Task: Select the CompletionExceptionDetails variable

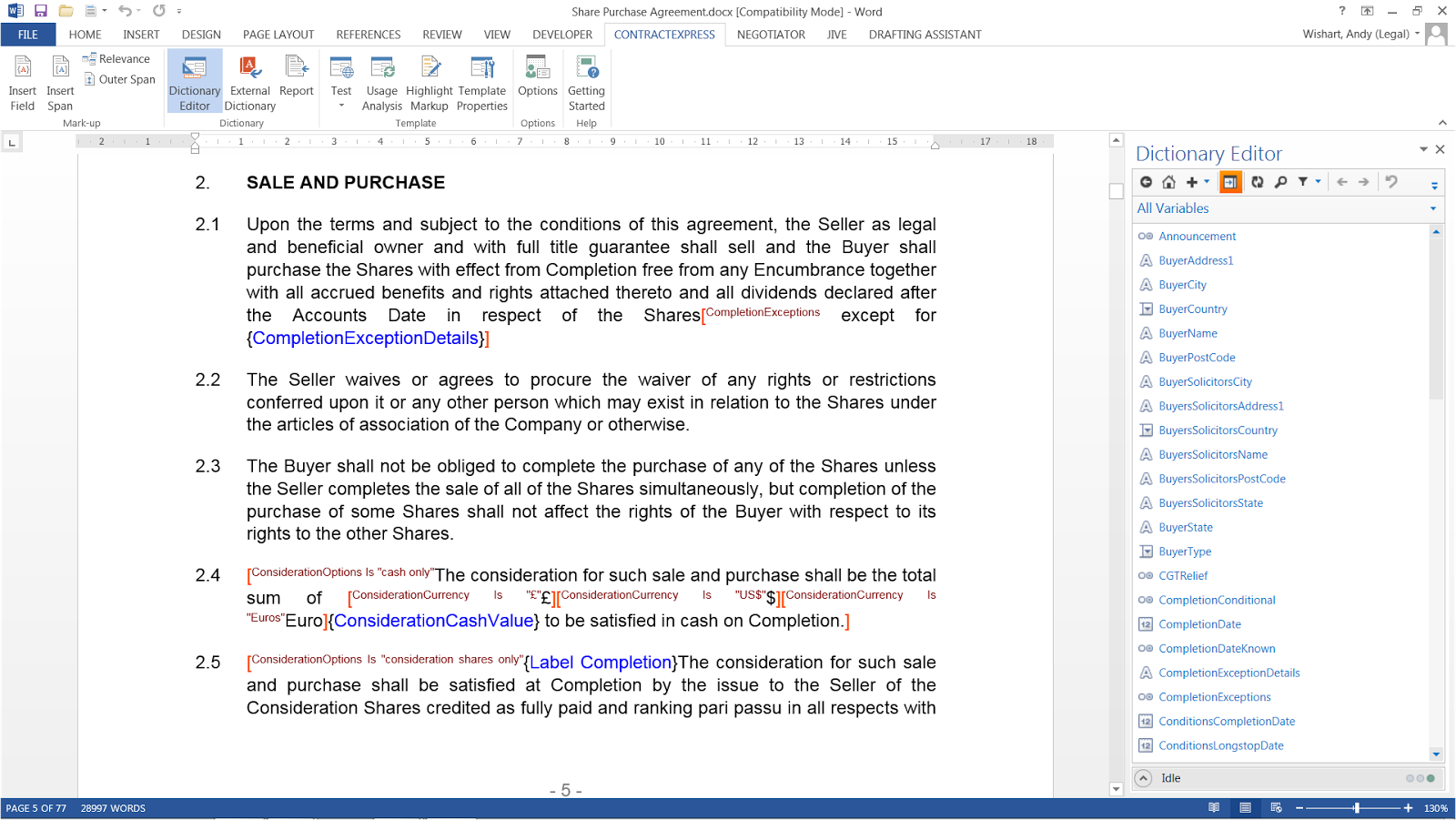Action: pyautogui.click(x=1228, y=673)
